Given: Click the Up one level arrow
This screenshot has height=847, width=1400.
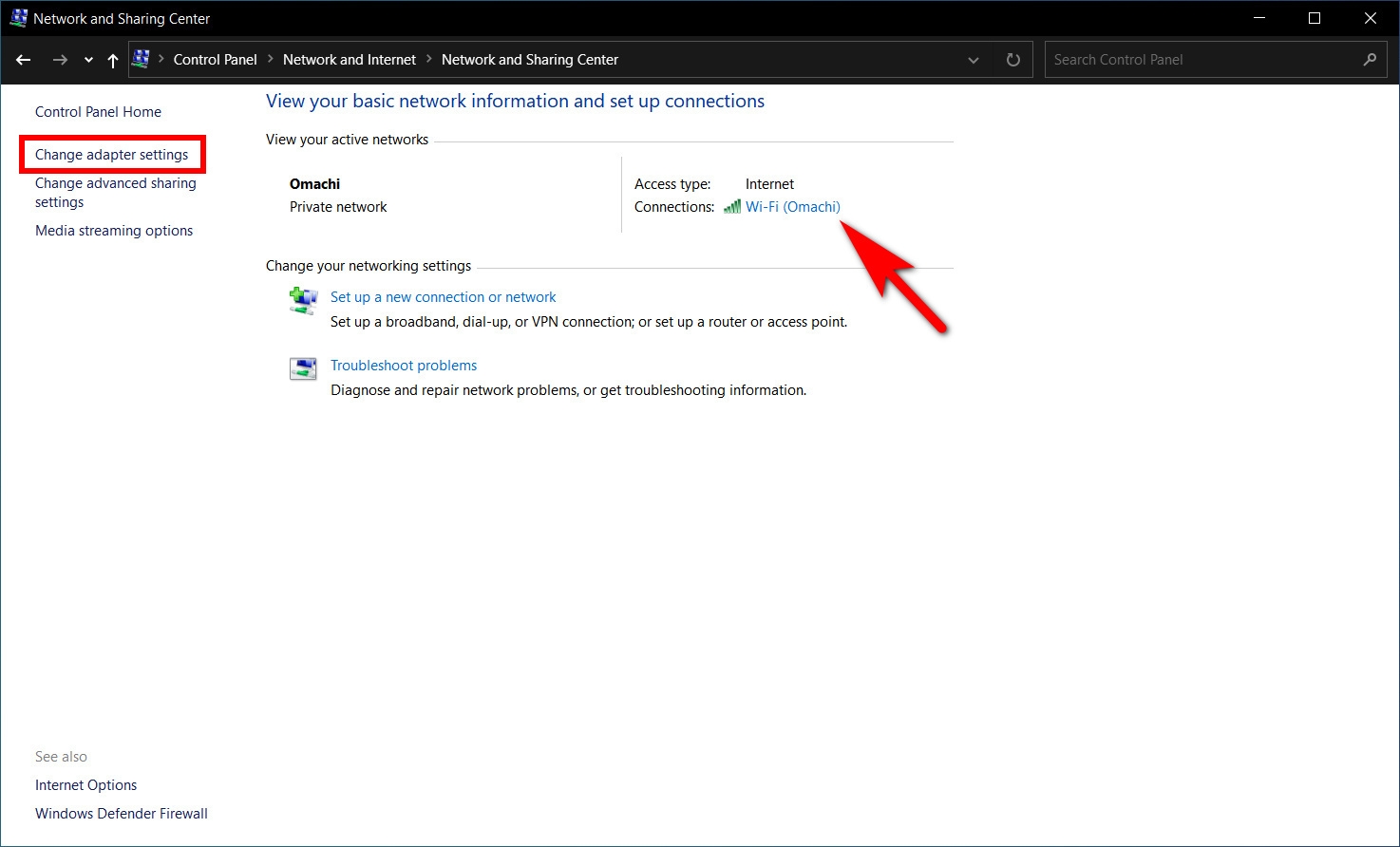Looking at the screenshot, I should click(113, 60).
